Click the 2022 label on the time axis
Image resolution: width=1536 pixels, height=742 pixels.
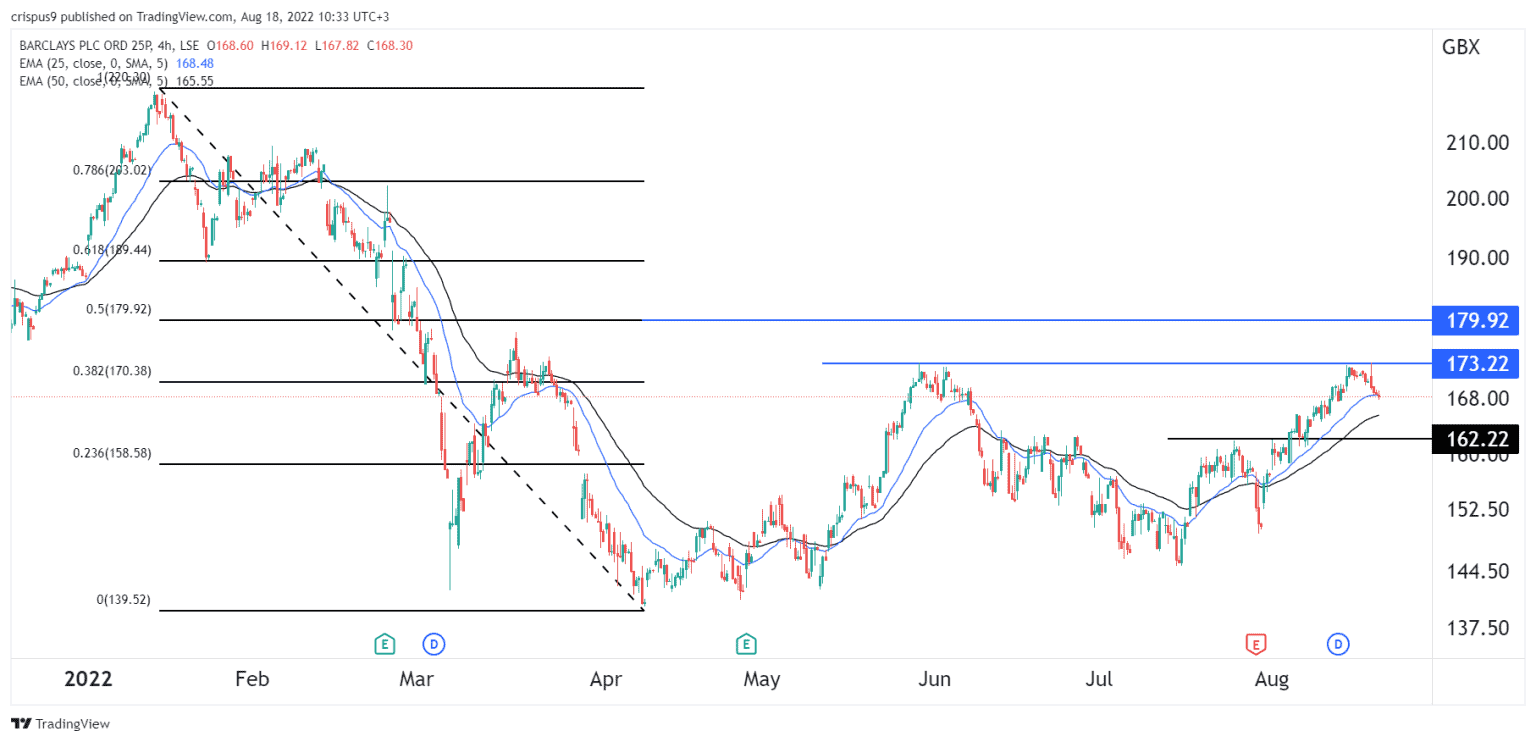[88, 679]
